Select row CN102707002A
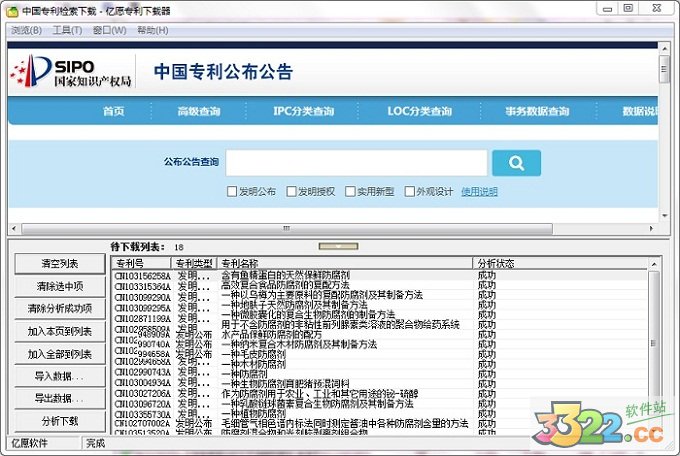The image size is (680, 456). pyautogui.click(x=380, y=423)
